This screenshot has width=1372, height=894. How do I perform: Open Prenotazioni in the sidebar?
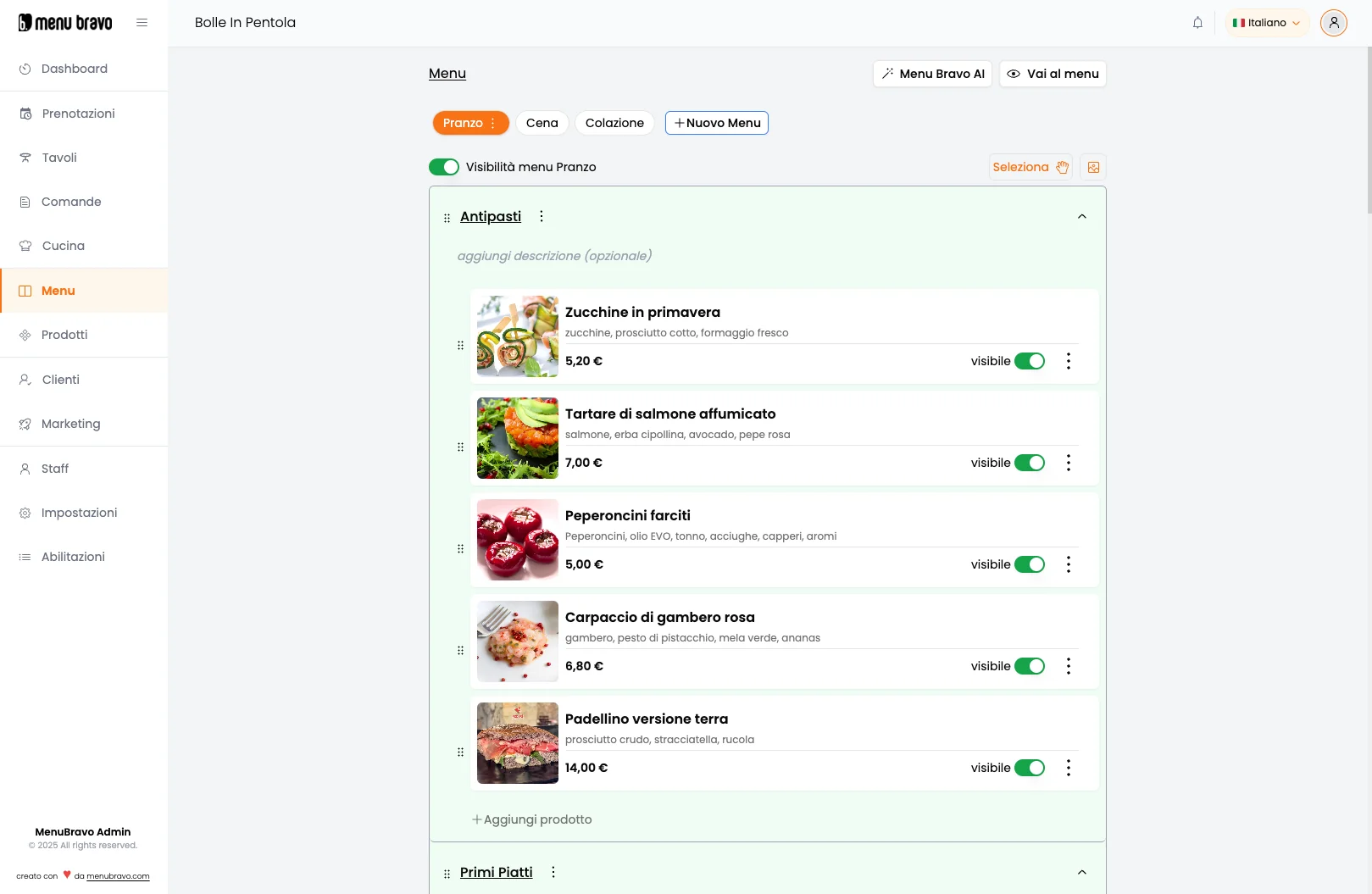[x=78, y=114]
